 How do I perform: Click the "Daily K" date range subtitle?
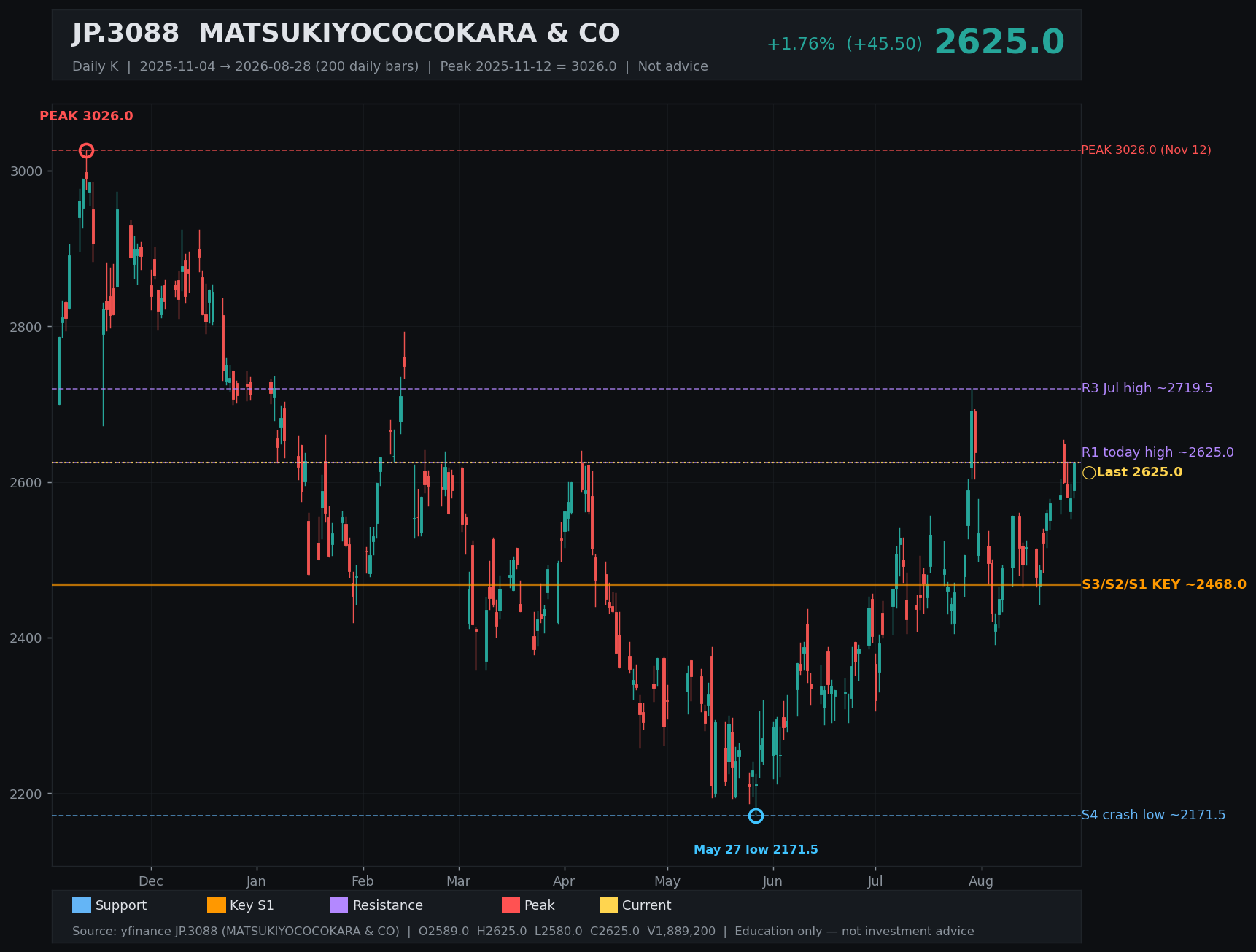[390, 66]
